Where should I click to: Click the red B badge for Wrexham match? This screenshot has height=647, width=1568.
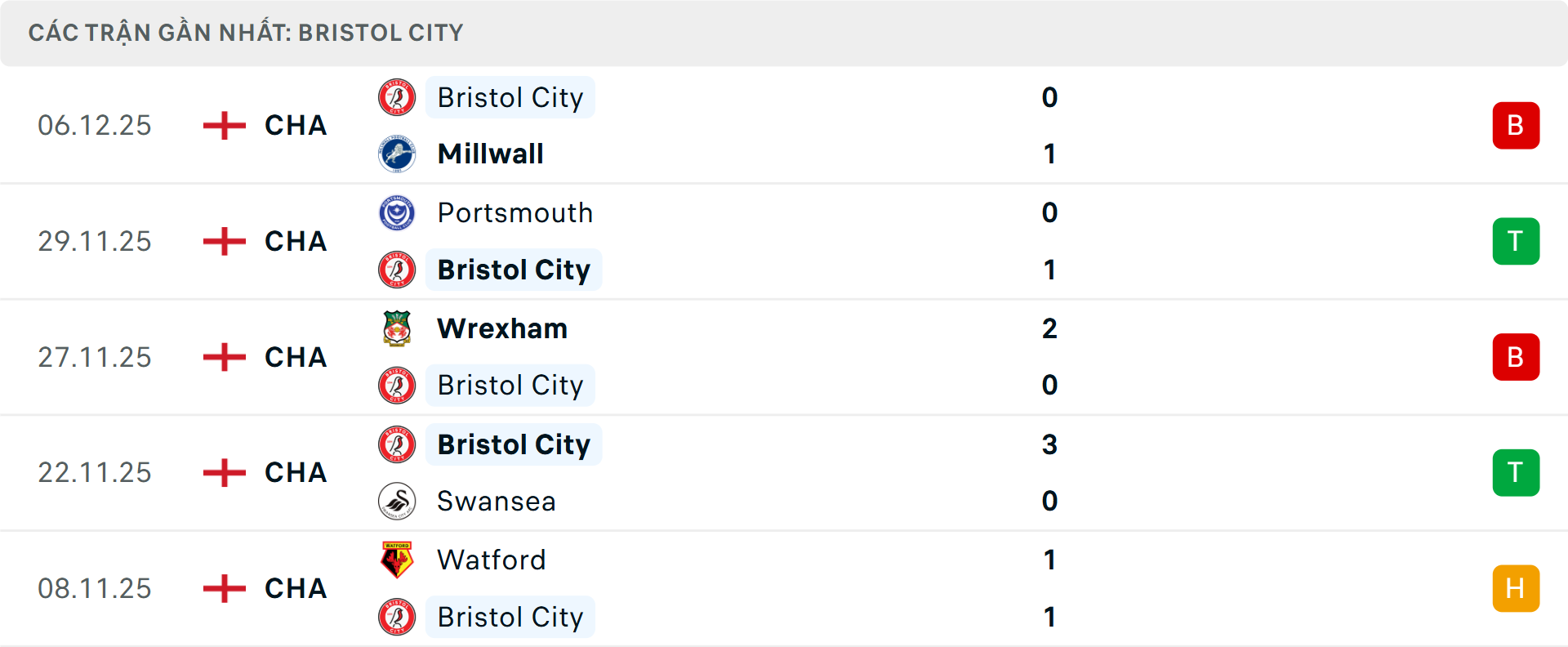(x=1516, y=357)
